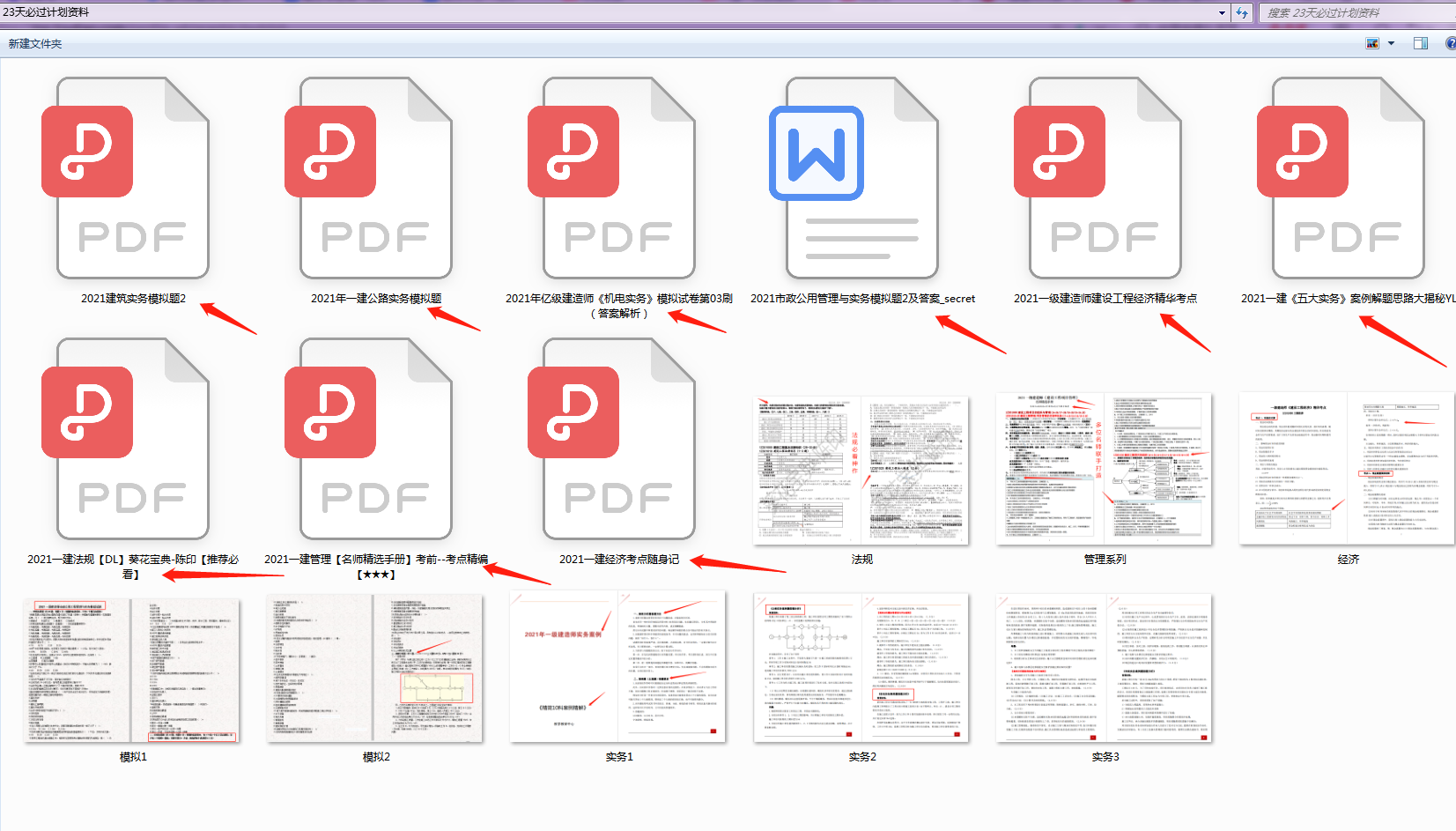Click the file name label 实务1
Viewport: 1456px width, 831px height.
click(619, 757)
